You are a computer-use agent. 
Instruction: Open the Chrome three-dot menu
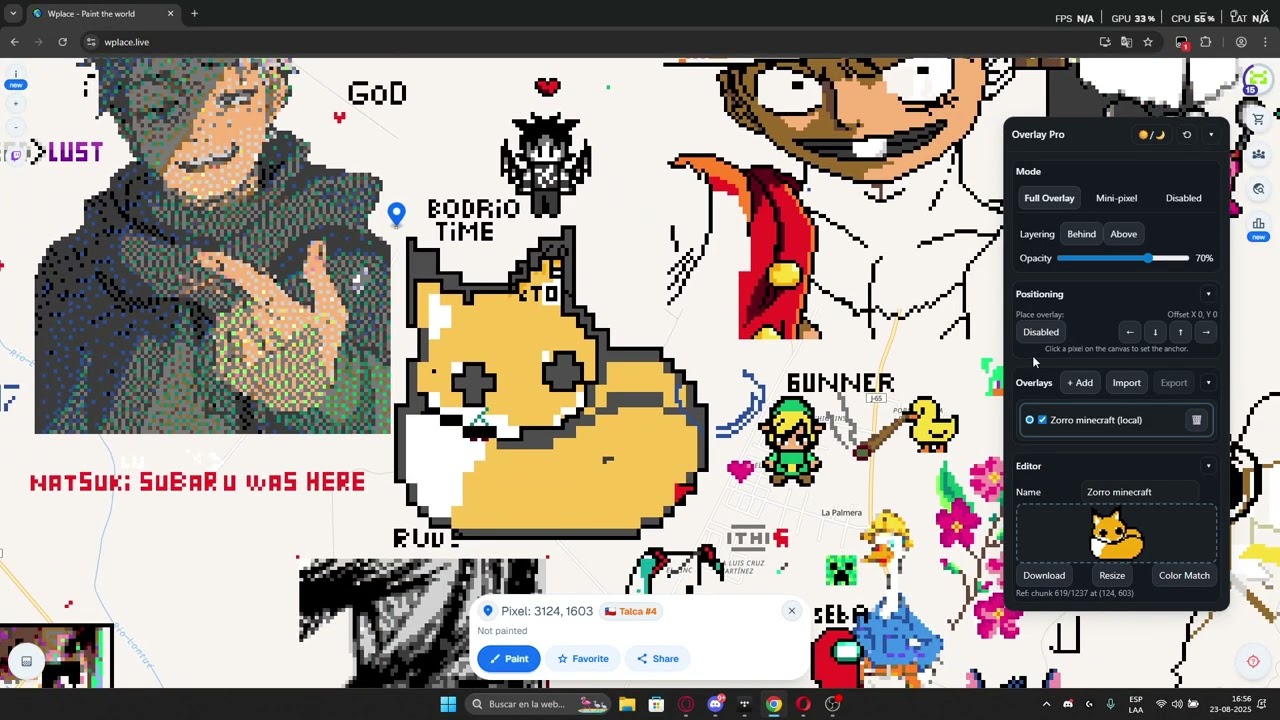pyautogui.click(x=1266, y=42)
